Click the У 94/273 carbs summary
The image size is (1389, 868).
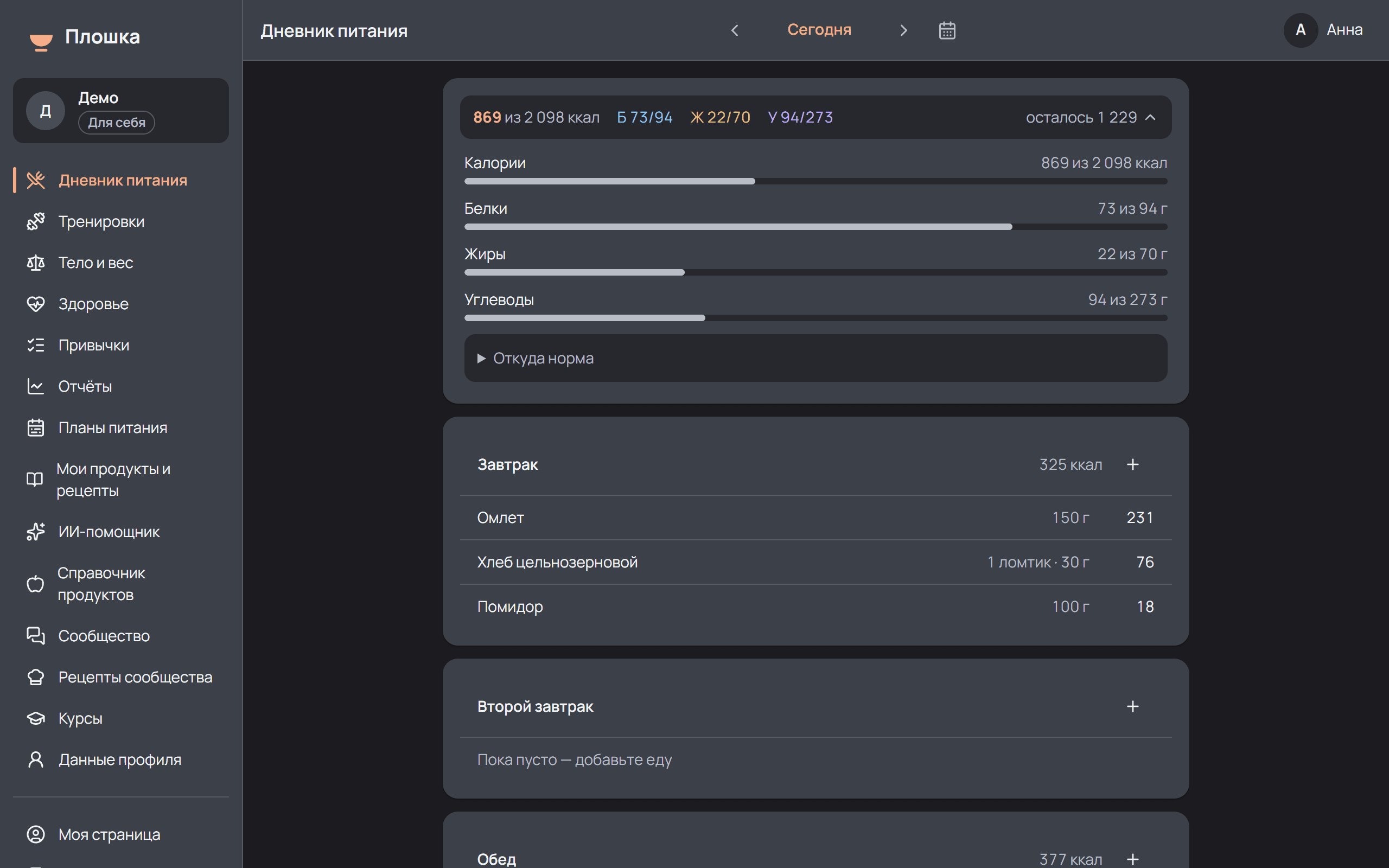[x=800, y=117]
